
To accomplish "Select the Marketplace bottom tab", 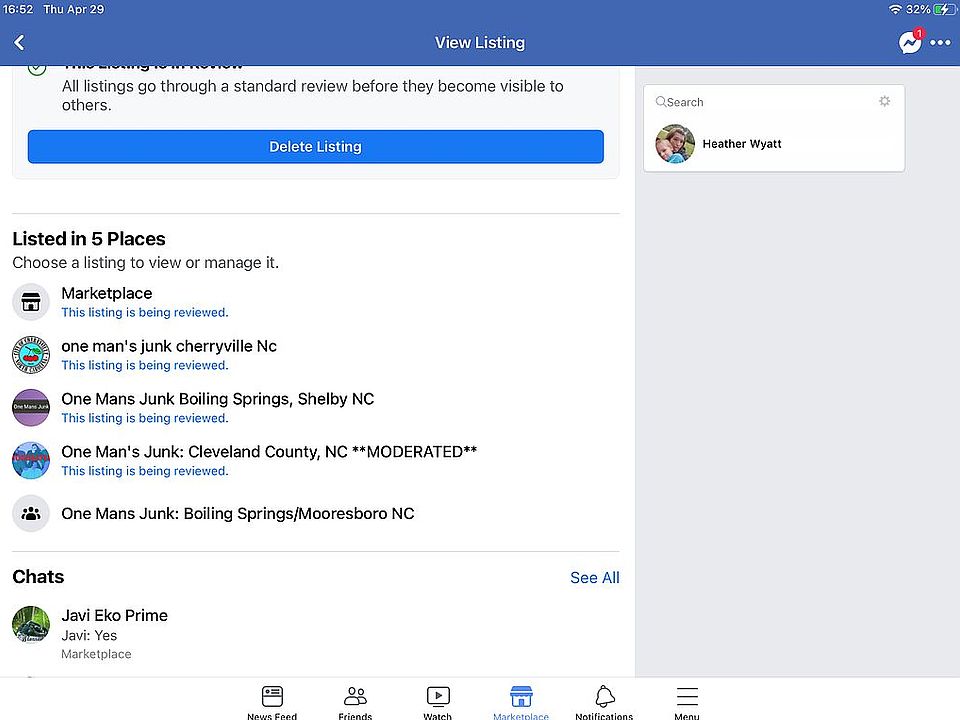I will (x=521, y=702).
